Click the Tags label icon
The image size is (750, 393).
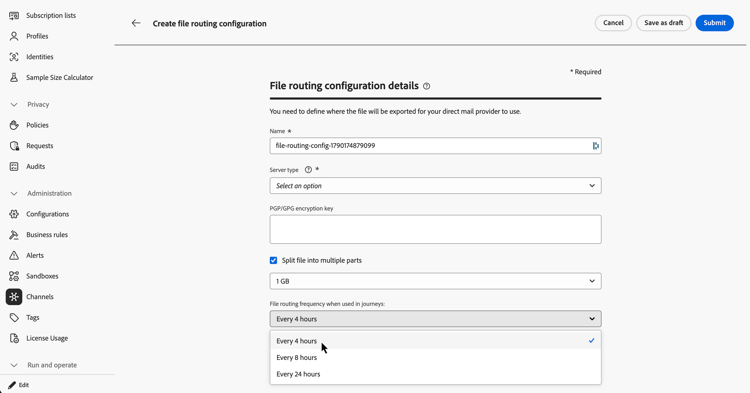pyautogui.click(x=14, y=317)
